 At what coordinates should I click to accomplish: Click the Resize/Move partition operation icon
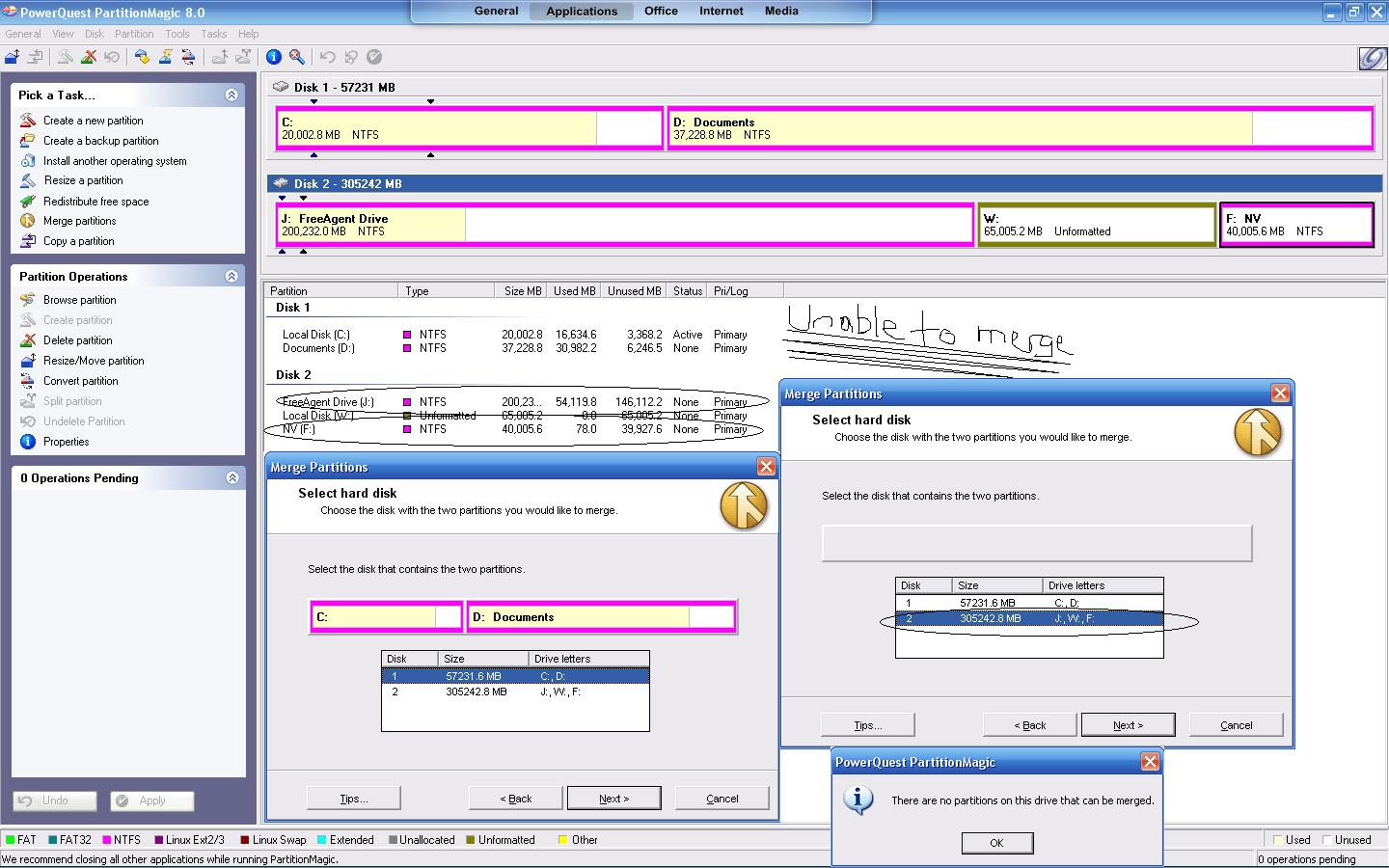point(27,361)
